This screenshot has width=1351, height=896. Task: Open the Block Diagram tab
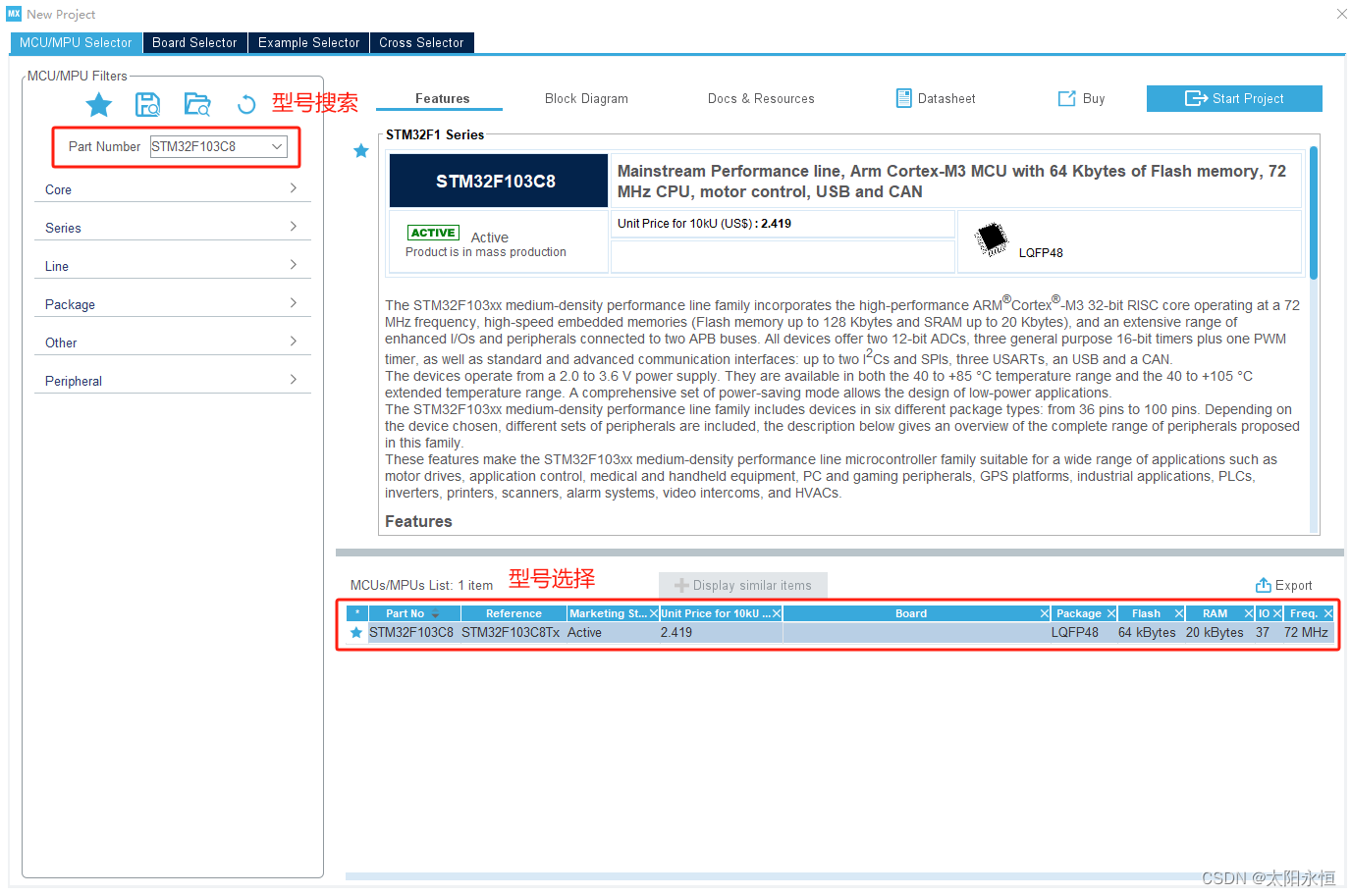pyautogui.click(x=586, y=98)
